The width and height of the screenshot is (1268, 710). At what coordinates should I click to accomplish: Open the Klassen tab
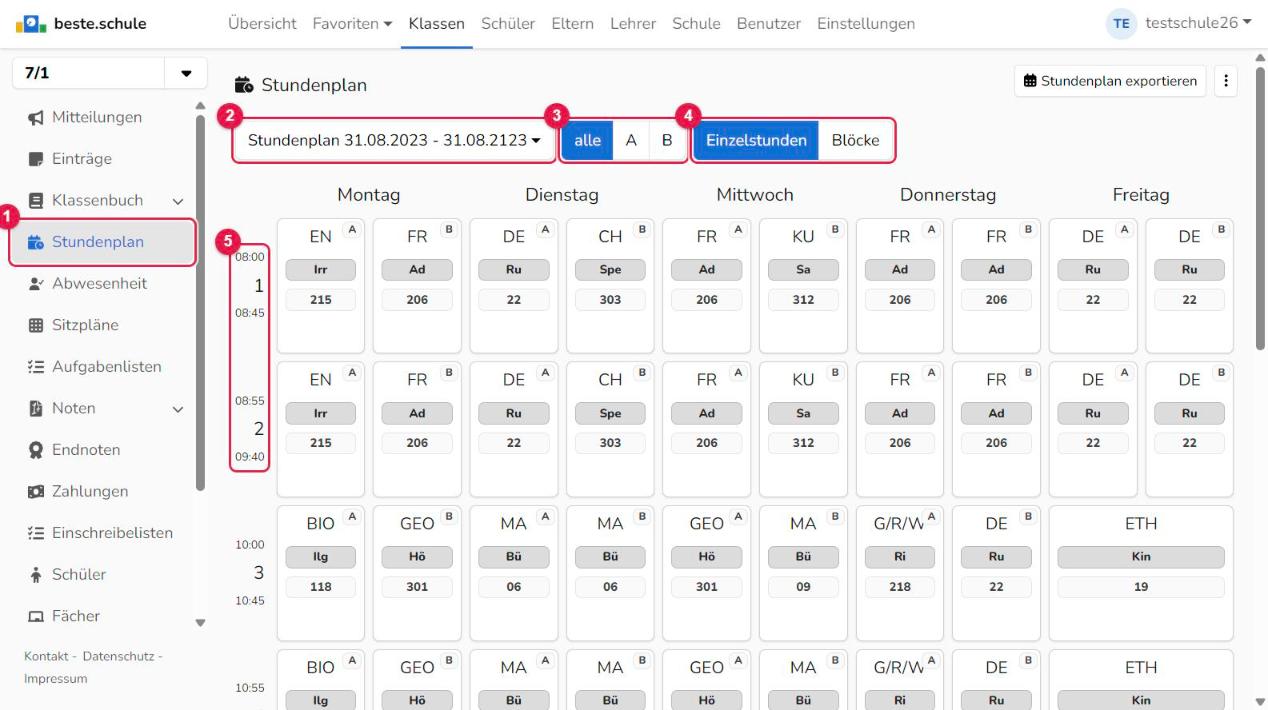click(436, 24)
